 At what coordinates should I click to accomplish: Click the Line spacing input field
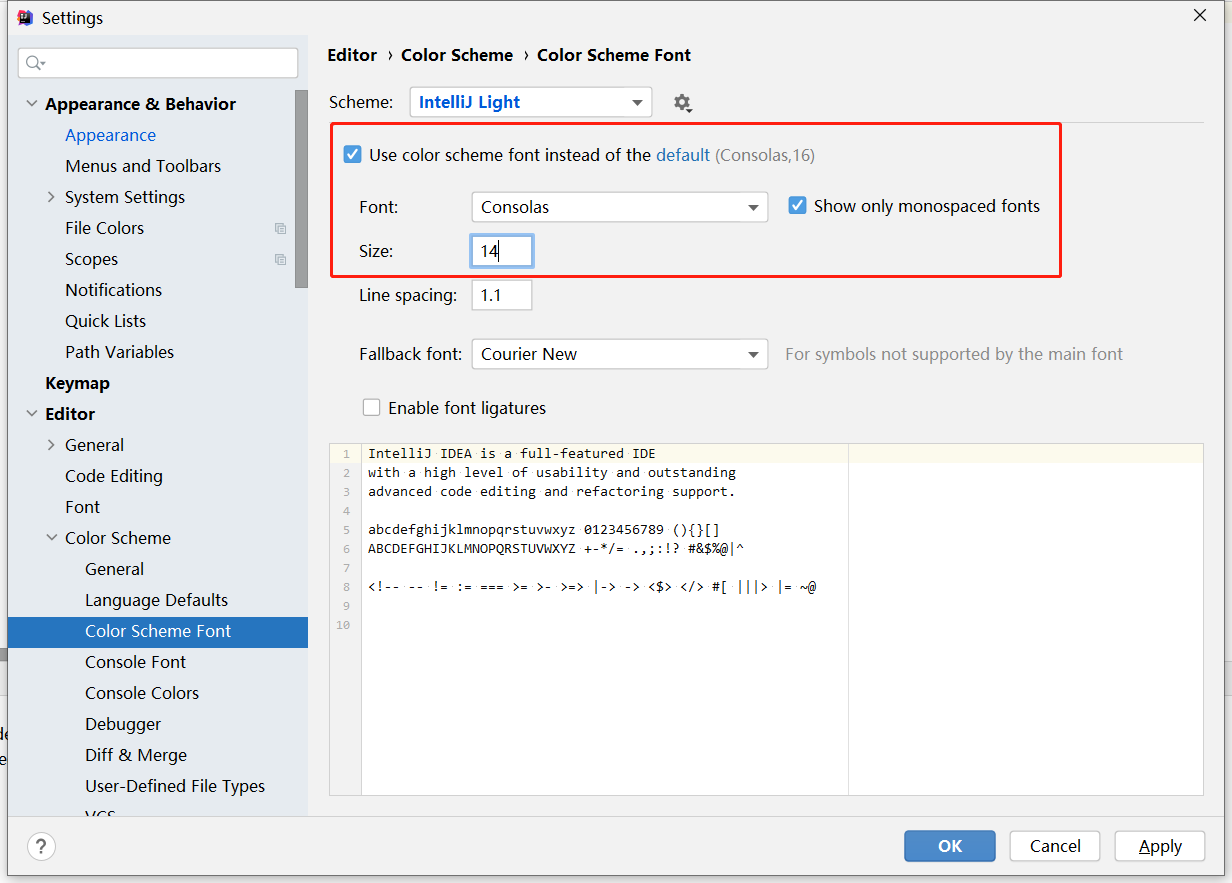tap(501, 295)
